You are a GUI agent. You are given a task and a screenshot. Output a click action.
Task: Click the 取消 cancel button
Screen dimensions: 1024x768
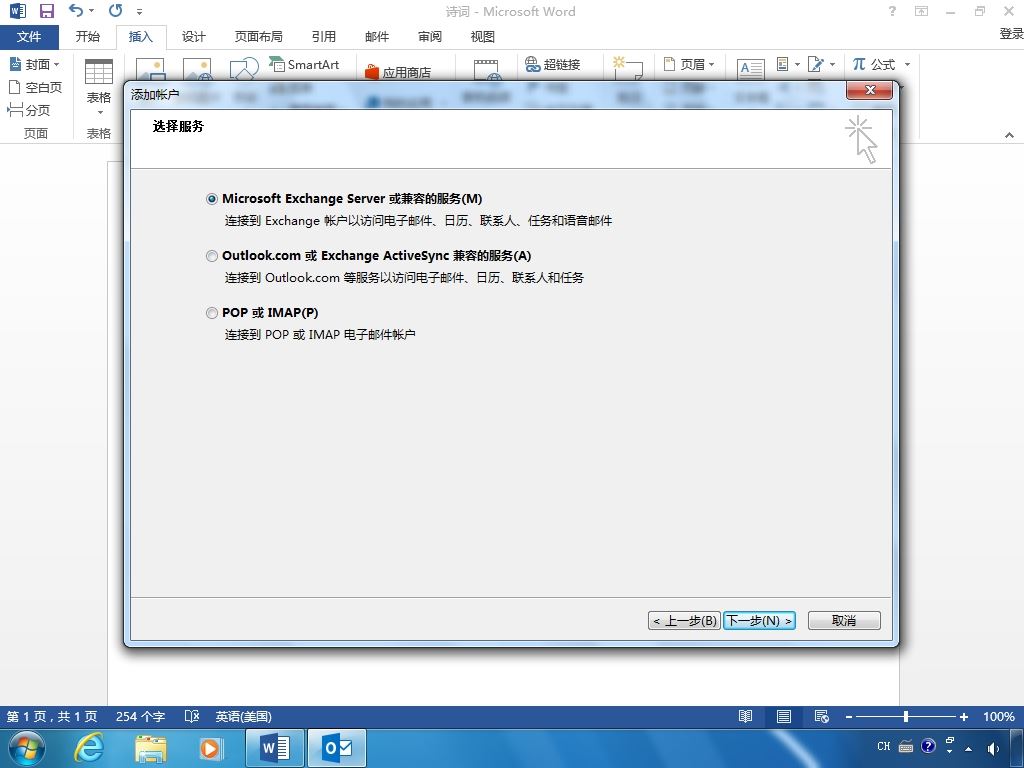pos(844,620)
